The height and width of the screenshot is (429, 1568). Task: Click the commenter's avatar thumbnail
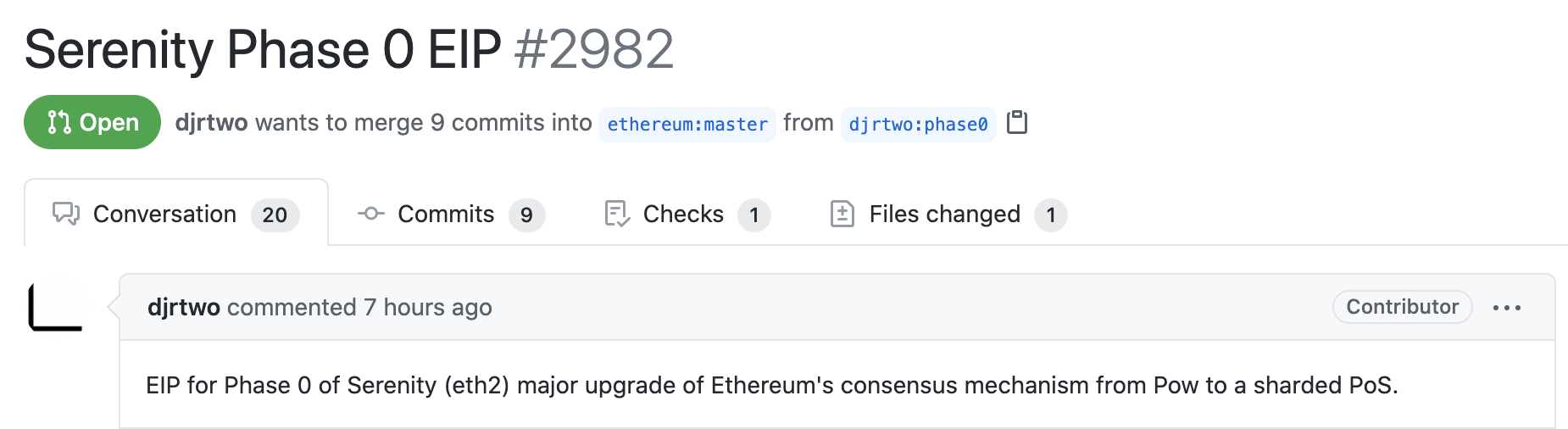point(56,306)
